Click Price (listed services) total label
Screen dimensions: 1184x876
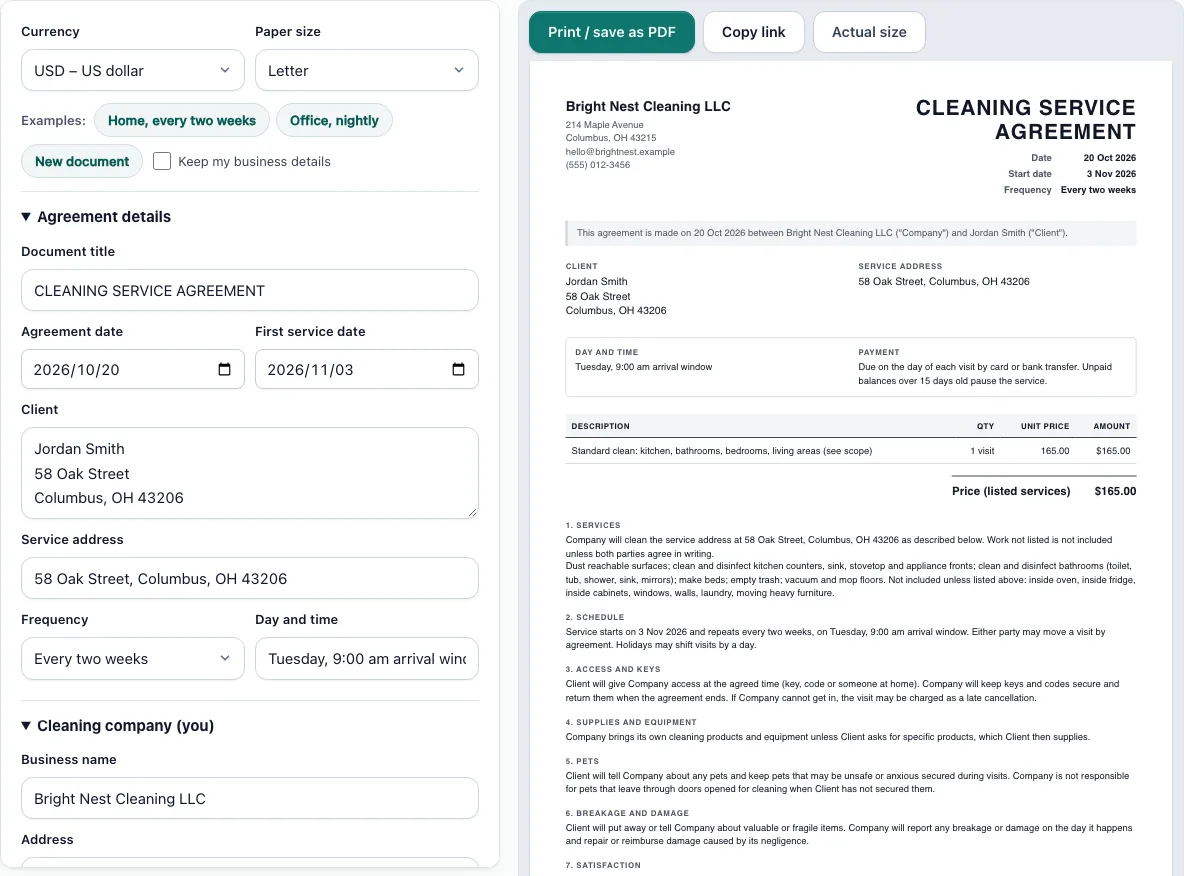coord(1011,491)
